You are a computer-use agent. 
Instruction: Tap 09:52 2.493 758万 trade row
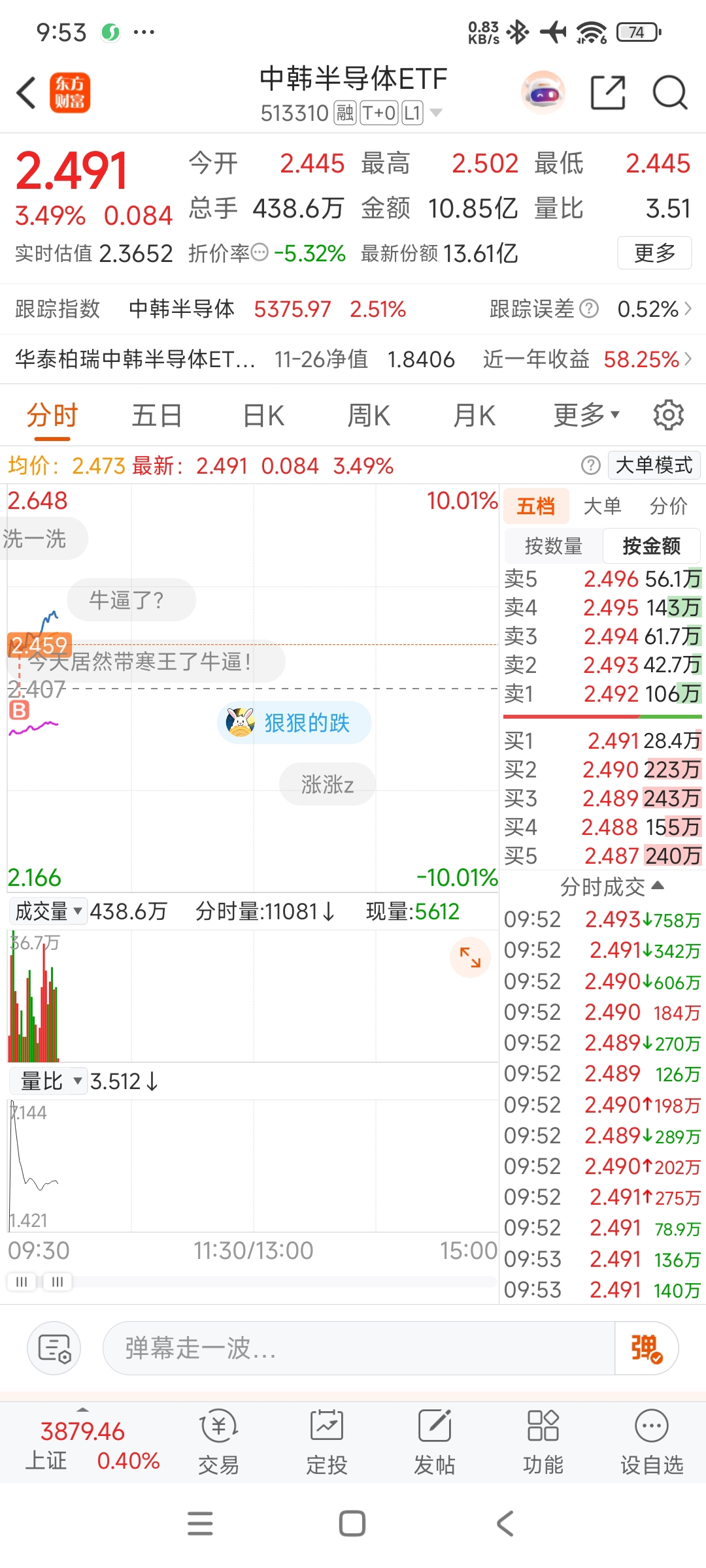[x=602, y=919]
